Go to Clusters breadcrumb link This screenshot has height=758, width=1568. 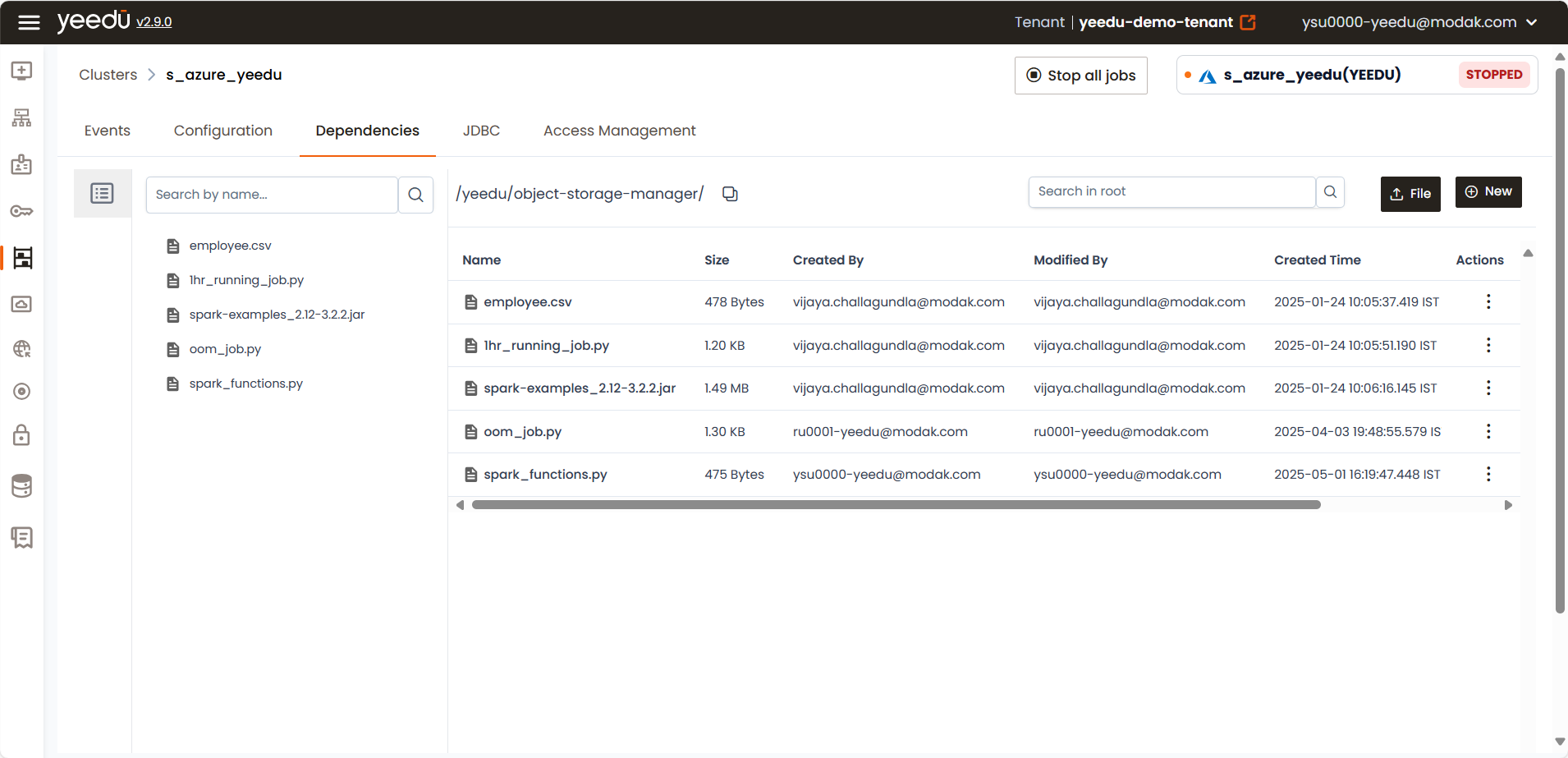click(x=108, y=75)
